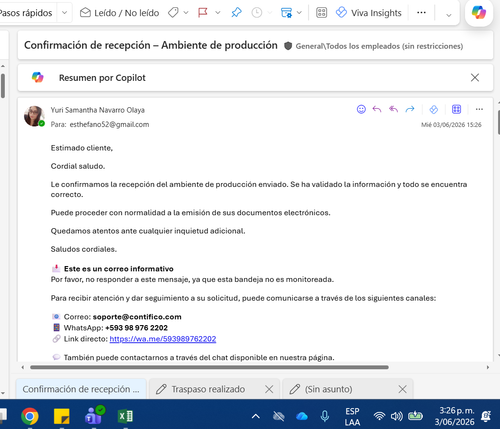
Task: Open the ESP LAA language switcher
Action: click(352, 417)
